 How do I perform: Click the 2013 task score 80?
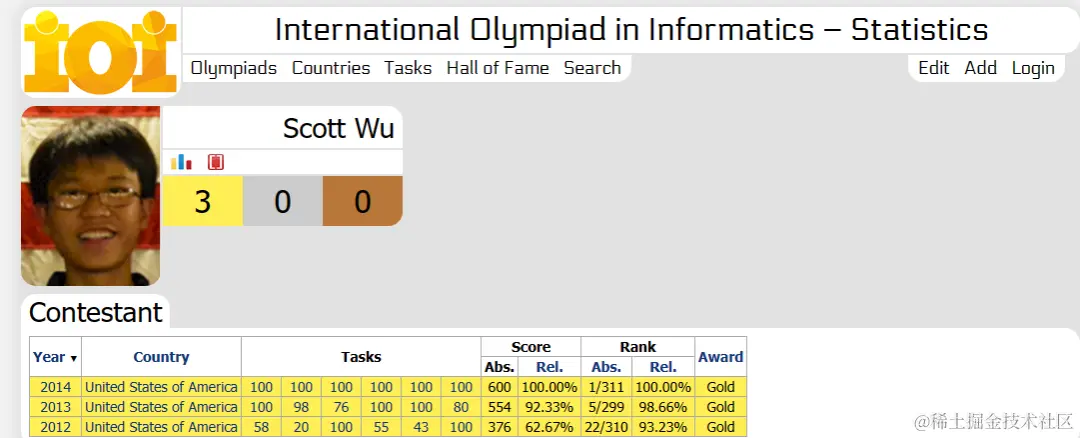[x=461, y=407]
